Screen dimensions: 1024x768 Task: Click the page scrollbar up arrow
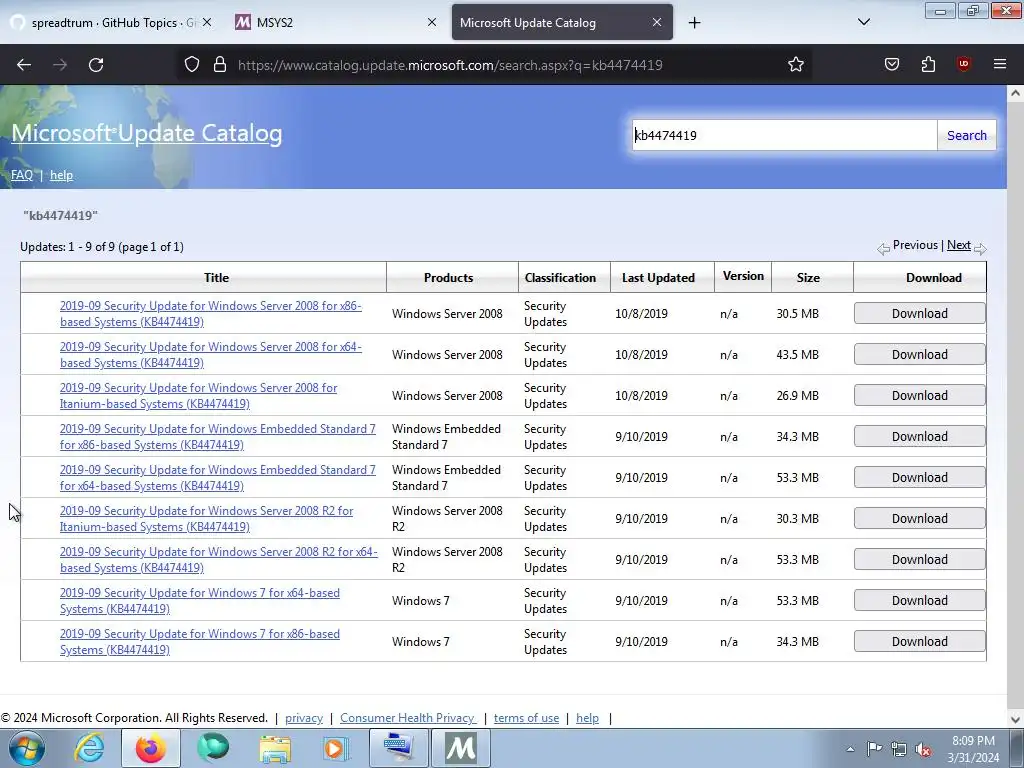1016,93
